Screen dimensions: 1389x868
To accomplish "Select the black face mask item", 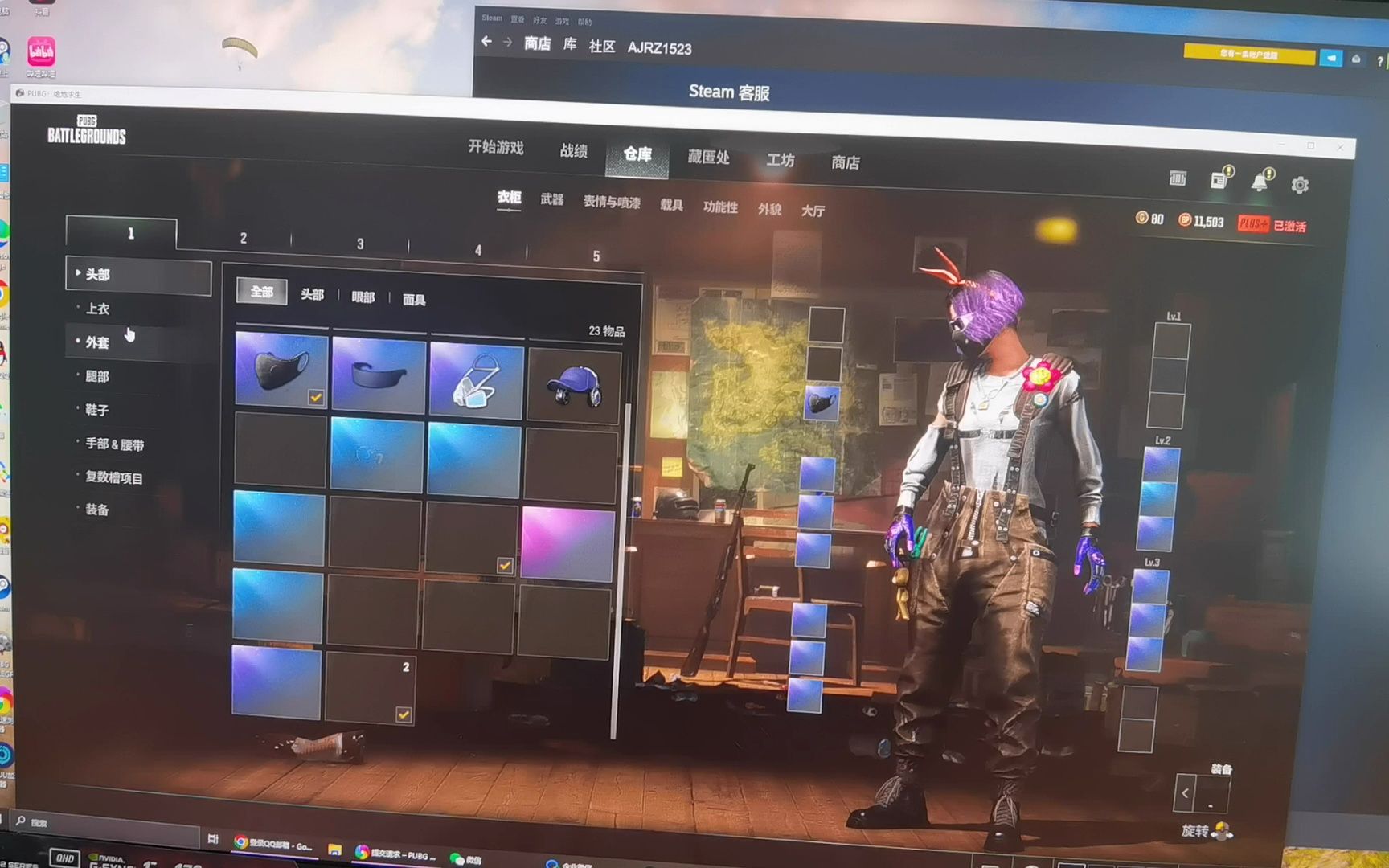I will point(282,371).
